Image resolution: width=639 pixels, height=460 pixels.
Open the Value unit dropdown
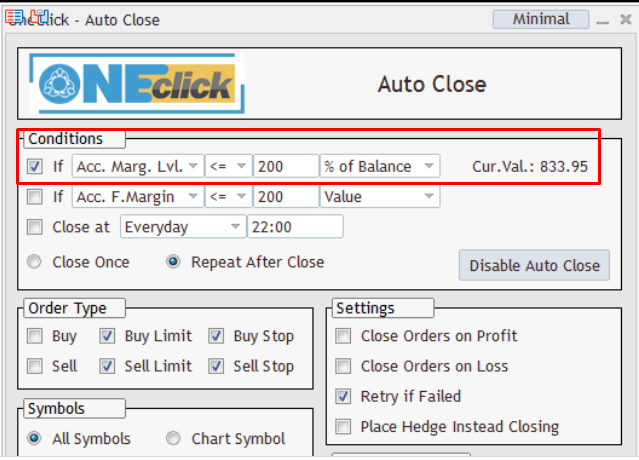pos(380,196)
